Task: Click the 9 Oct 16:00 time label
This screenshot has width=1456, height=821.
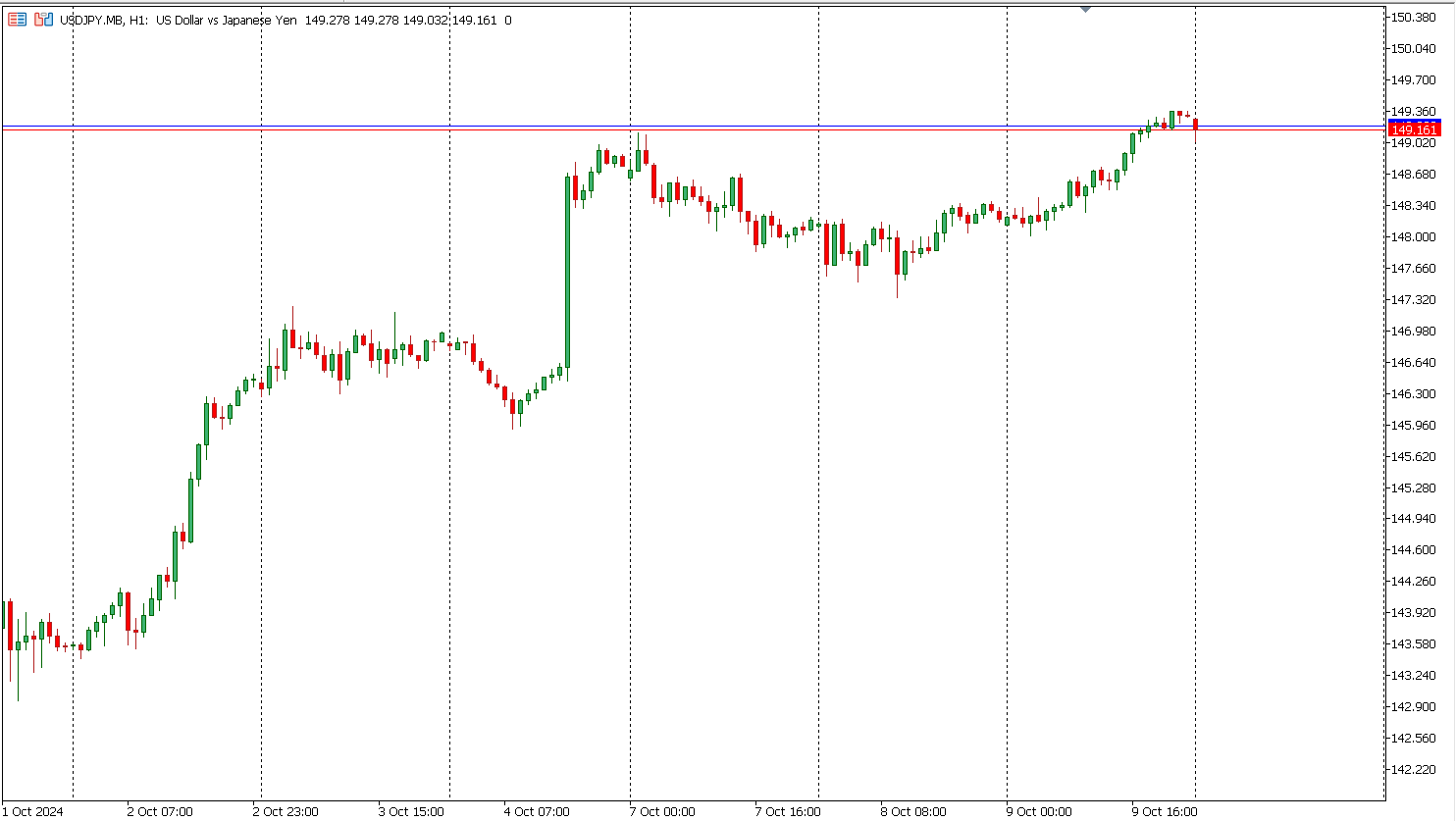Action: (1165, 811)
